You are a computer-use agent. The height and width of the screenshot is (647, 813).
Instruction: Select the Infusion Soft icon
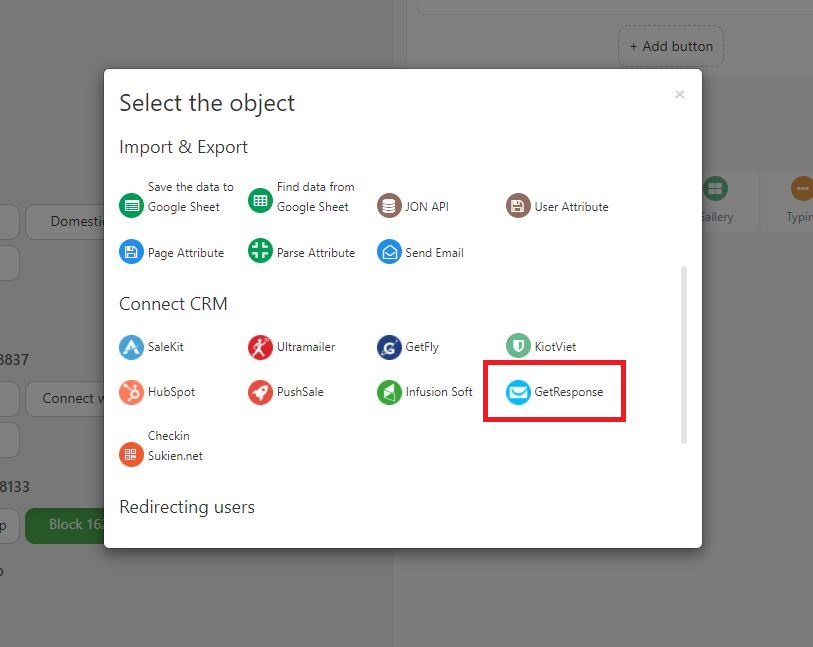[x=389, y=392]
